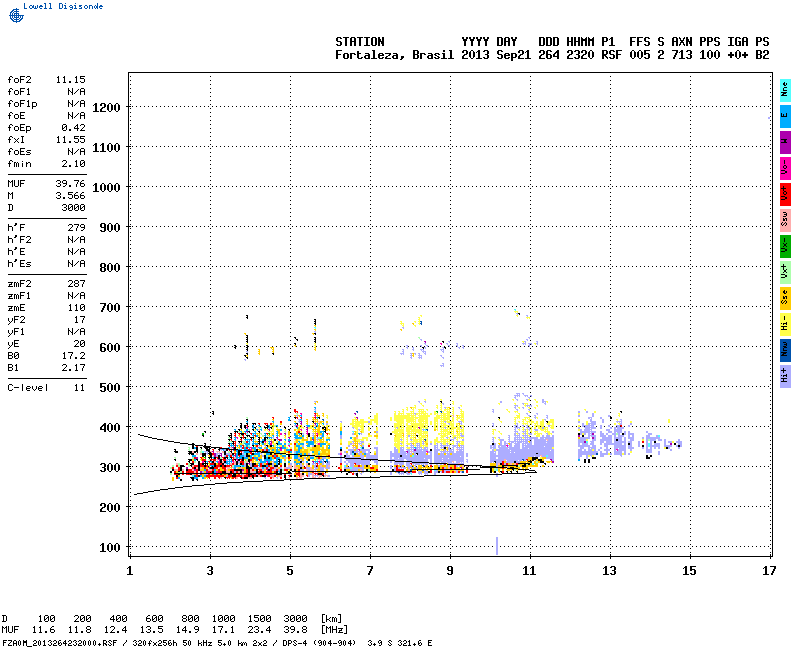The width and height of the screenshot is (800, 650).
Task: Click the zmF2 value 287
Action: tap(77, 284)
